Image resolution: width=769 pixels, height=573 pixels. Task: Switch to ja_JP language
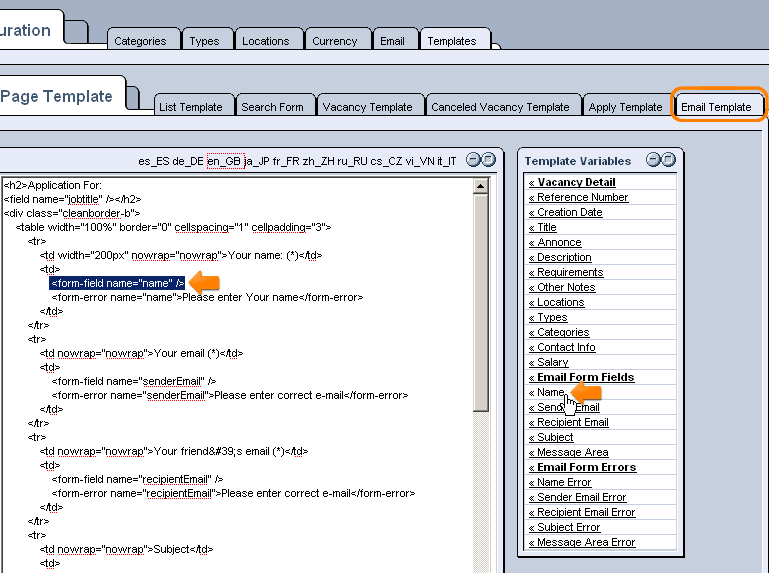click(x=257, y=161)
